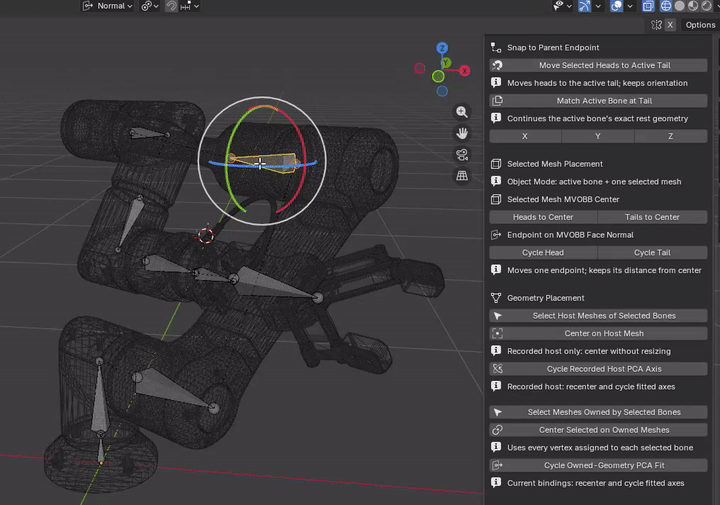Click the green negative Y gizmo circle
The height and width of the screenshot is (505, 720).
(438, 76)
